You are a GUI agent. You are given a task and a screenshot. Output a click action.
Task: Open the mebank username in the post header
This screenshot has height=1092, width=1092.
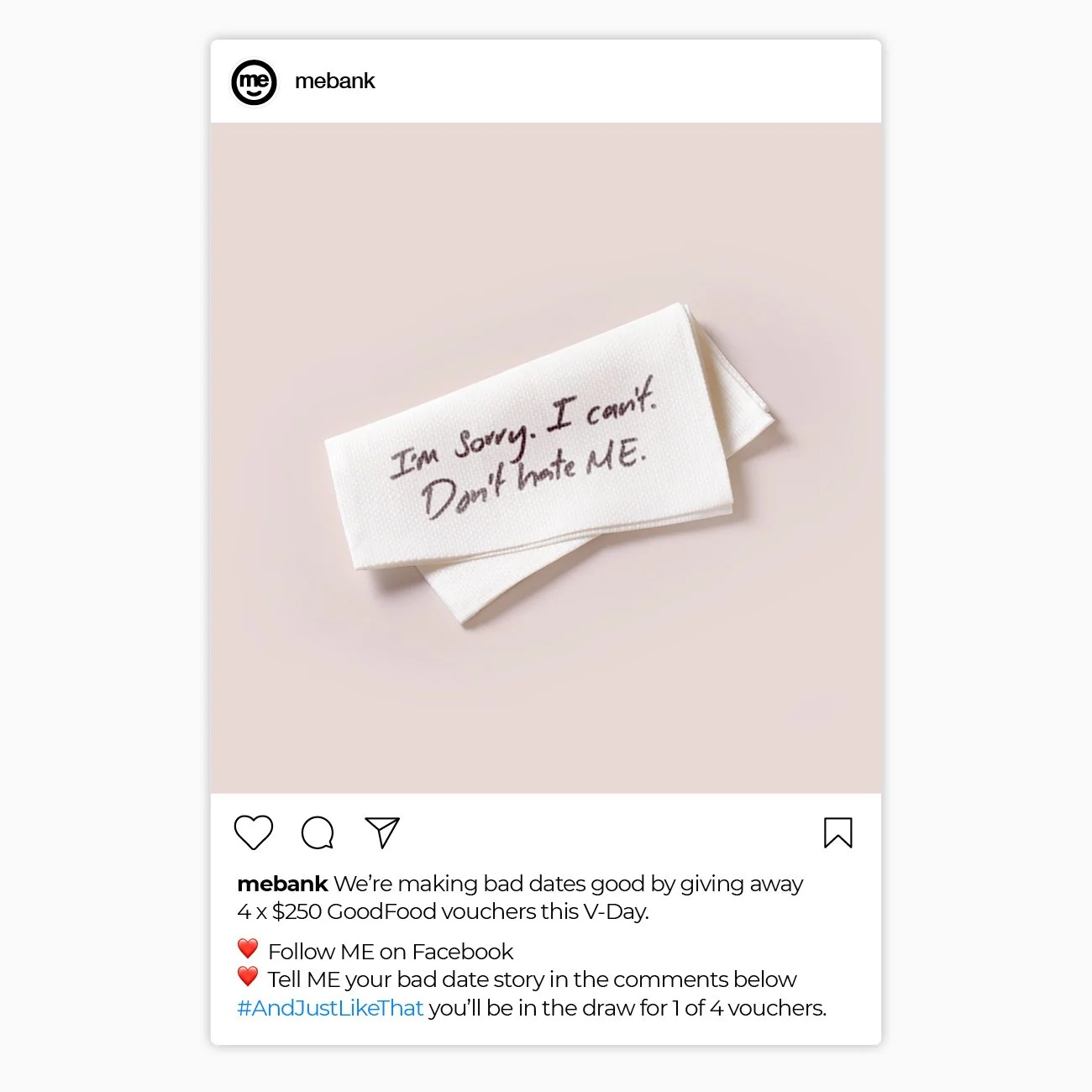click(334, 81)
